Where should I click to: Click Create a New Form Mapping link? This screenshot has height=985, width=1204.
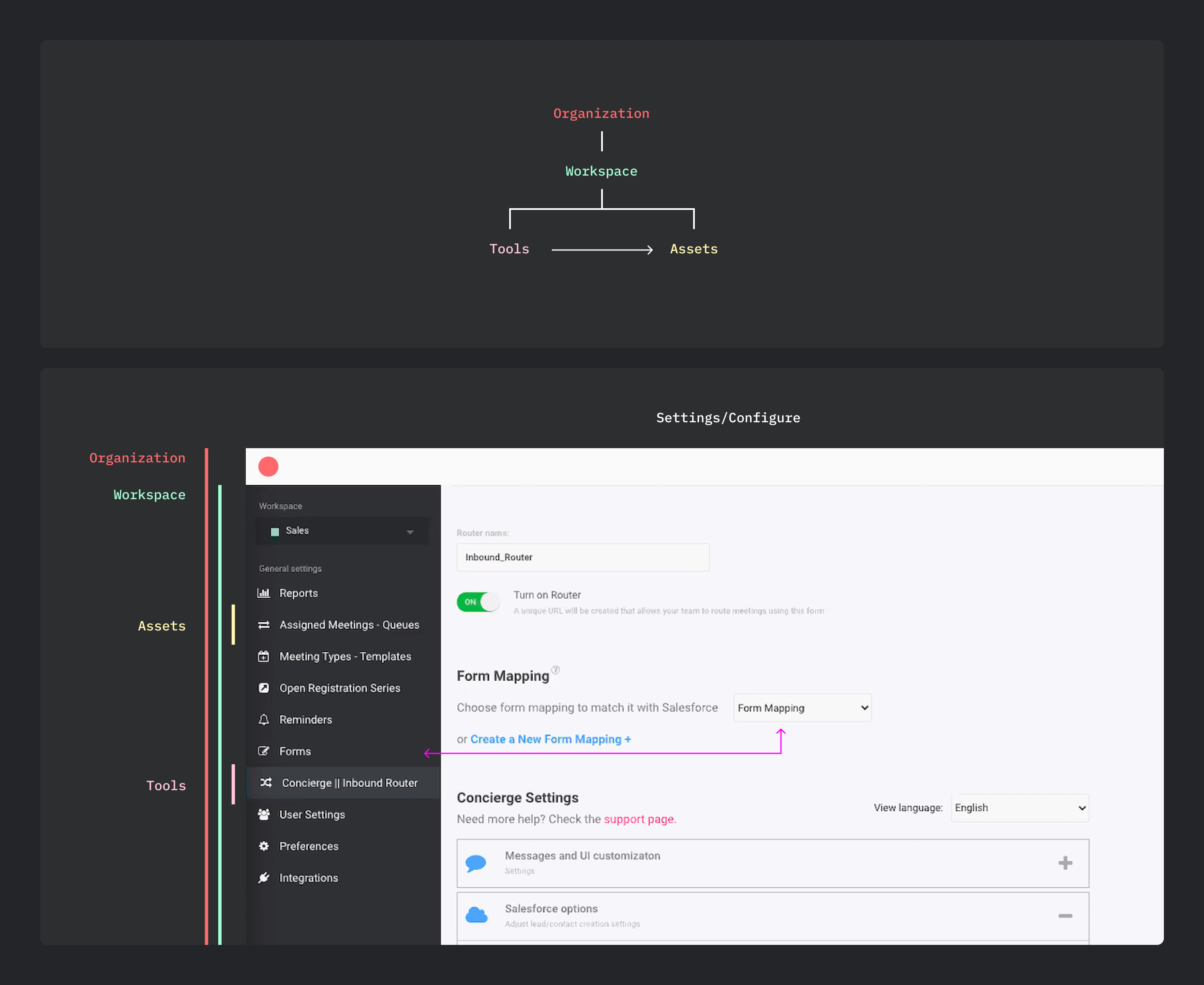pos(550,739)
